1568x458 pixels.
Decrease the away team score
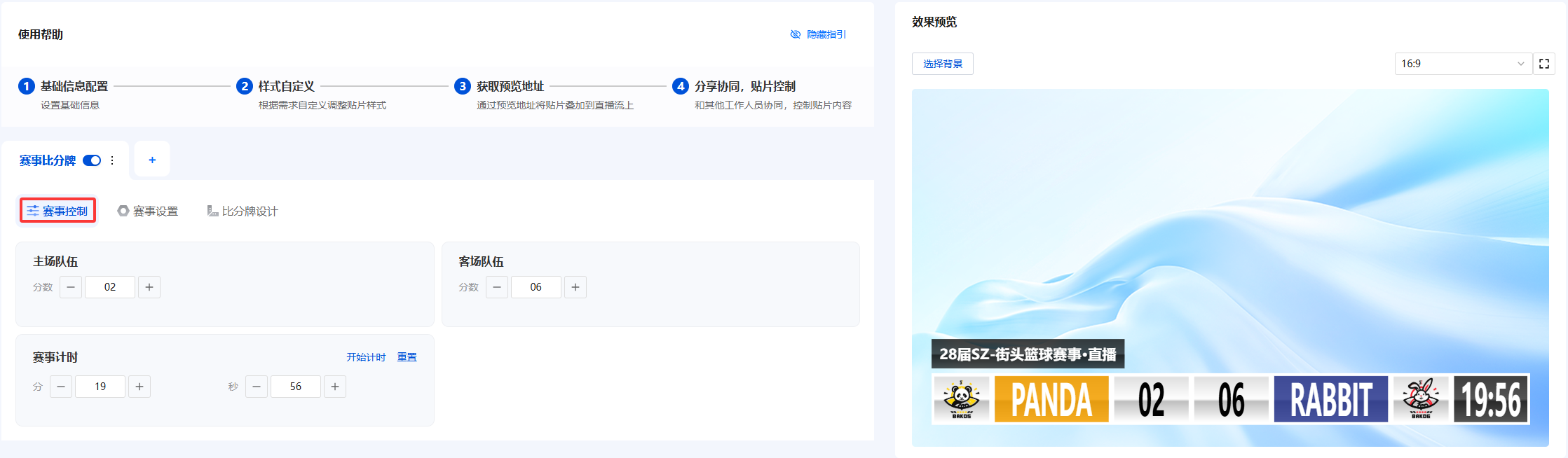tap(497, 287)
